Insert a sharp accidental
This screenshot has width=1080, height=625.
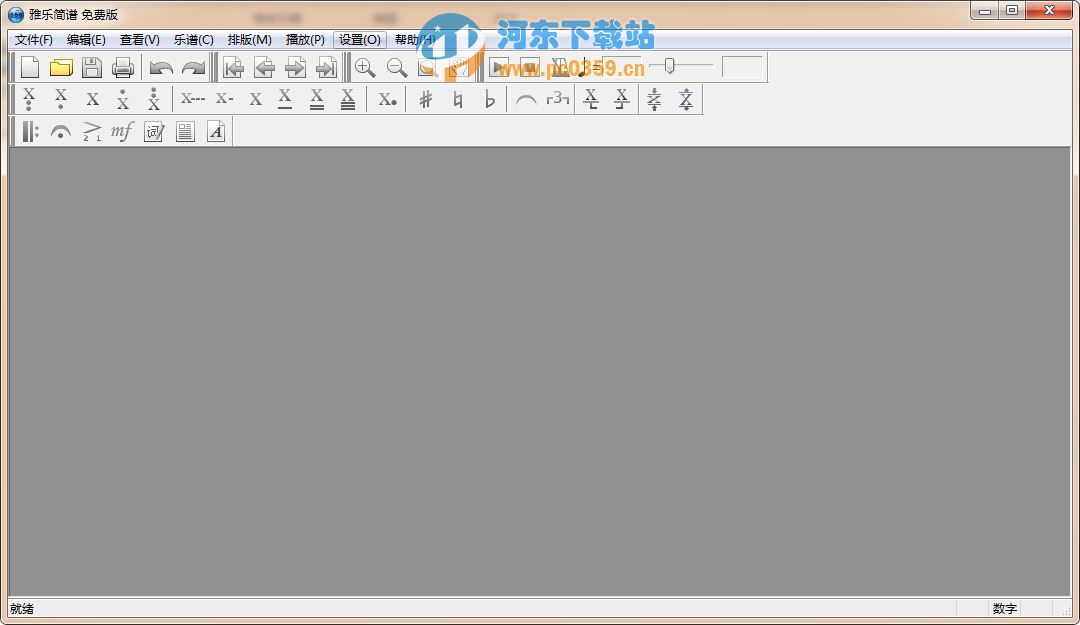coord(424,98)
